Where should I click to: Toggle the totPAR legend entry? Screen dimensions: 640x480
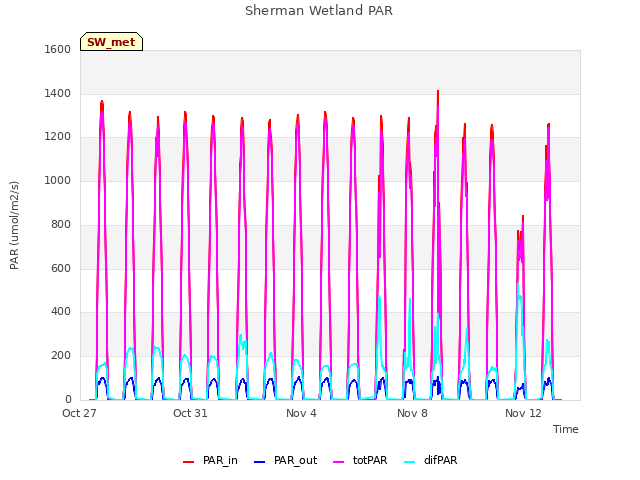(360, 460)
